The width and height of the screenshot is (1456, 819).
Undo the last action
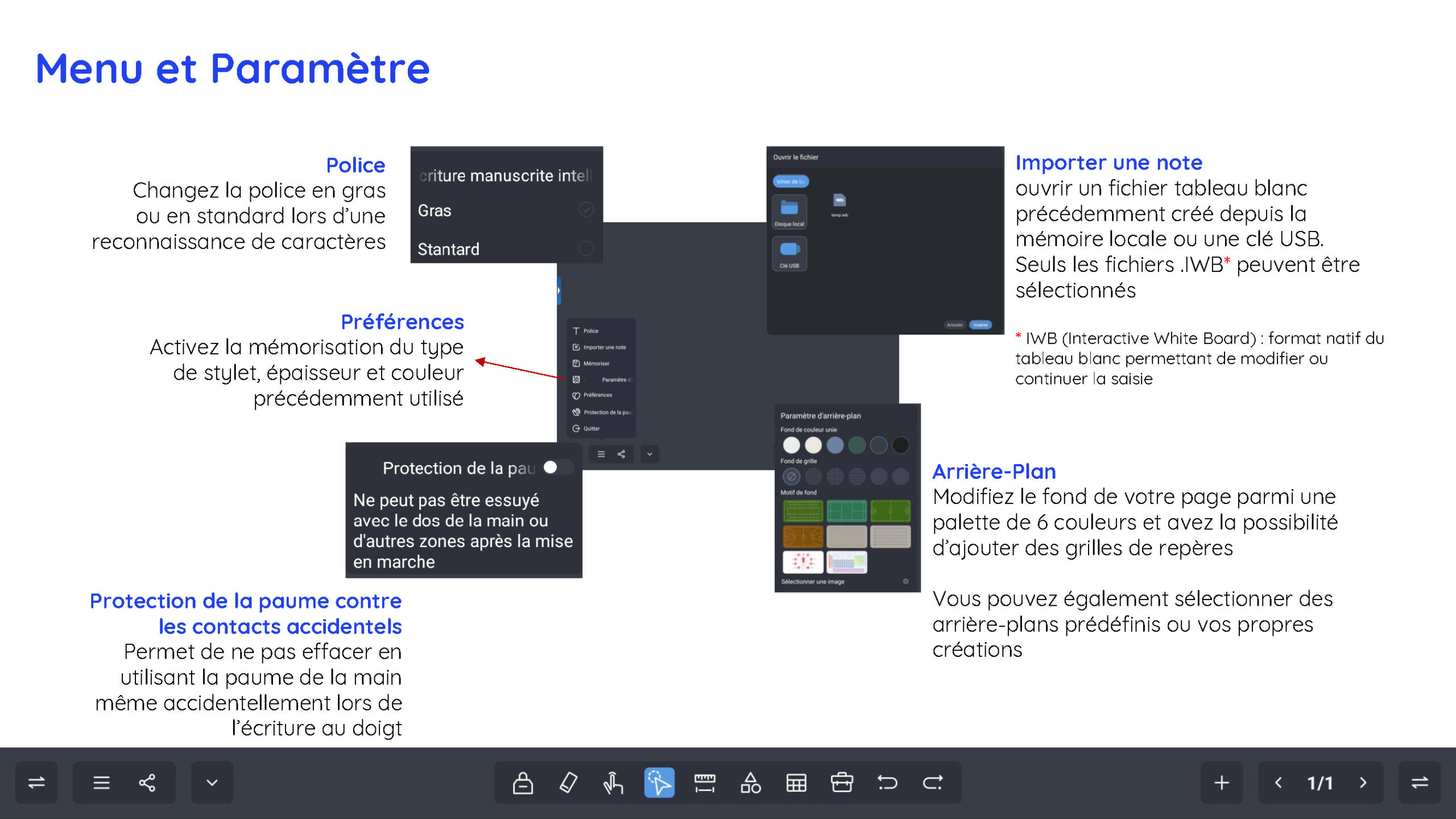887,783
